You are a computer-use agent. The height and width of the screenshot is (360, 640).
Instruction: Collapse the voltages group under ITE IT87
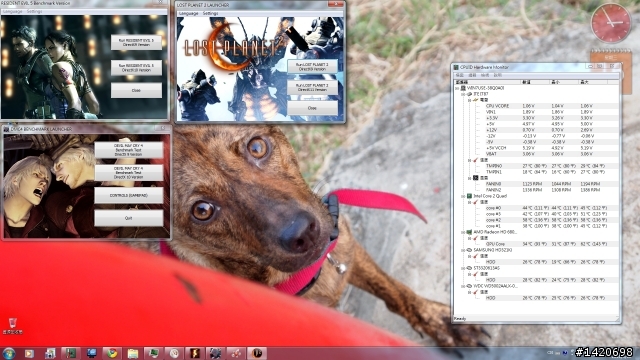click(469, 100)
